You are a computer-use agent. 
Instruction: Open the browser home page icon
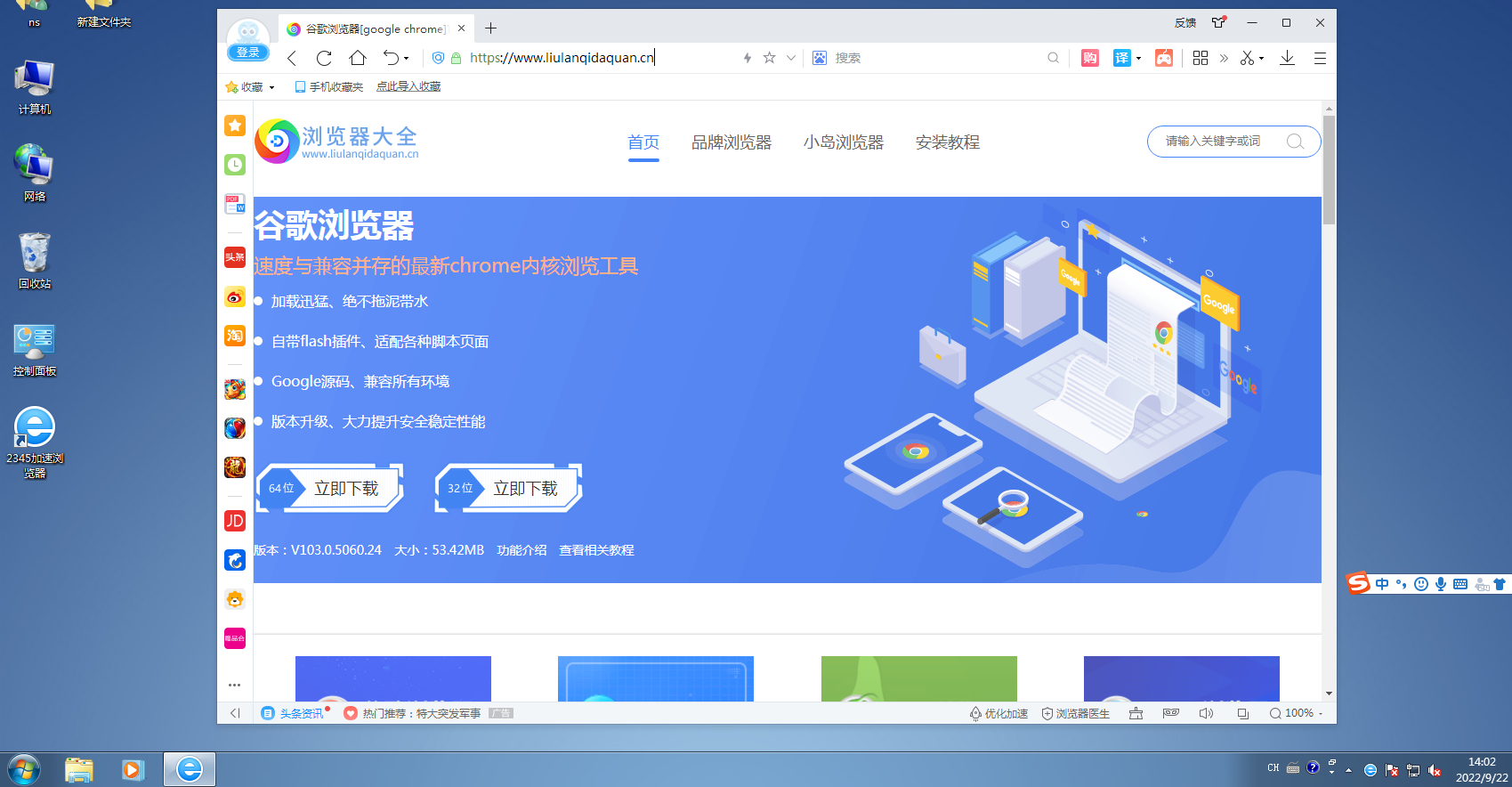pos(358,58)
